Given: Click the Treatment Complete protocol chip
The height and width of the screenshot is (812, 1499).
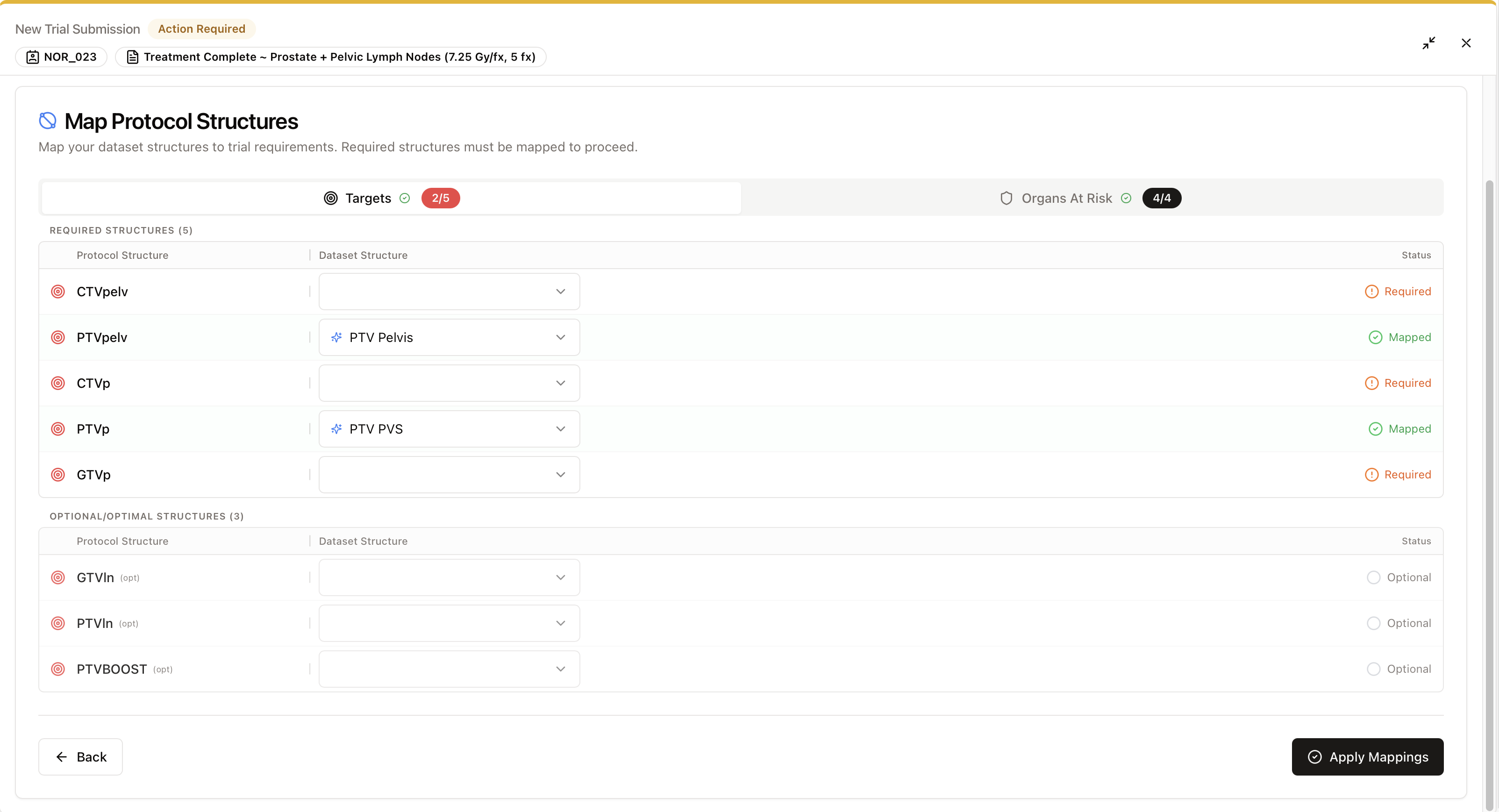Looking at the screenshot, I should tap(330, 57).
